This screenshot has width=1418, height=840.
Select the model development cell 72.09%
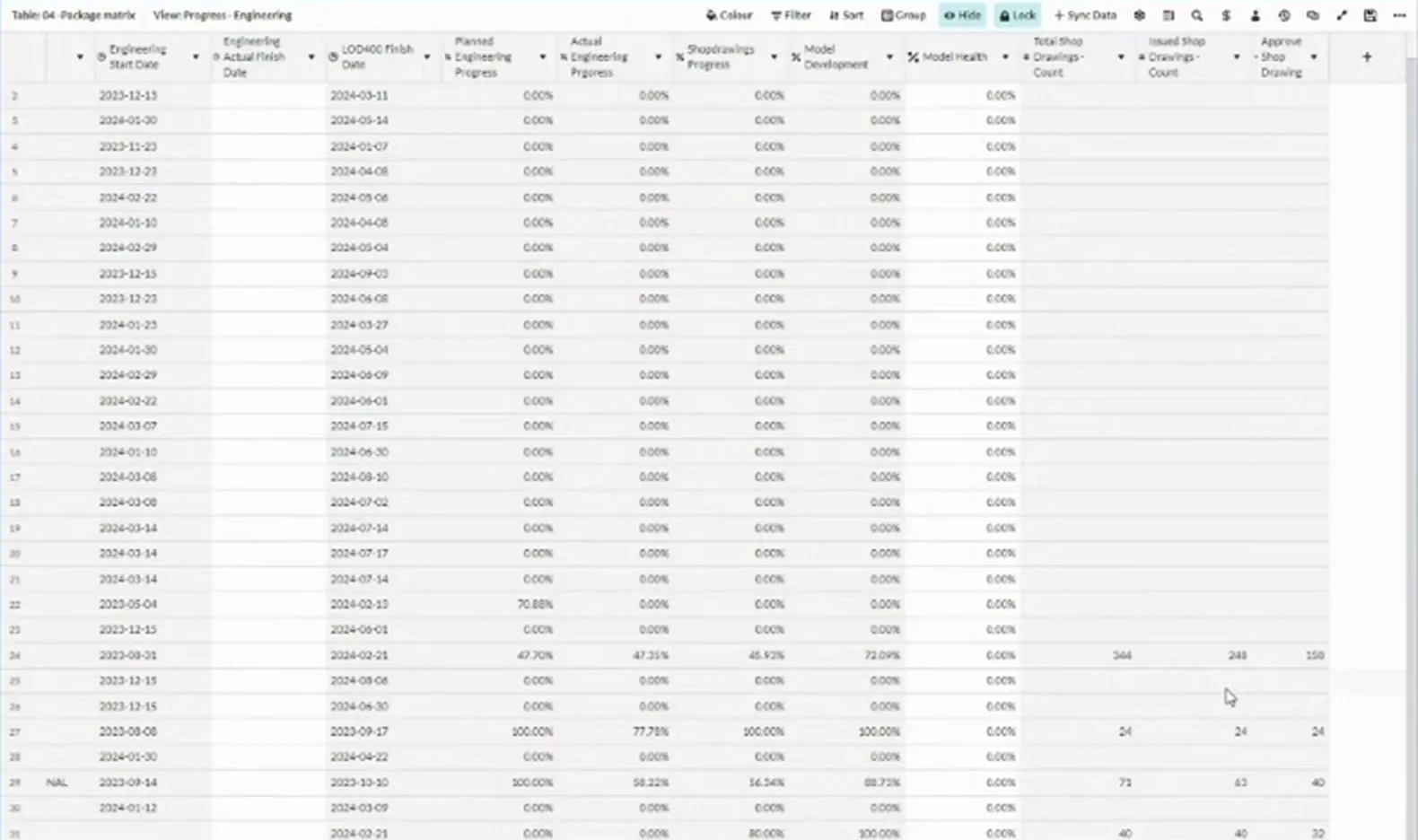pos(847,655)
